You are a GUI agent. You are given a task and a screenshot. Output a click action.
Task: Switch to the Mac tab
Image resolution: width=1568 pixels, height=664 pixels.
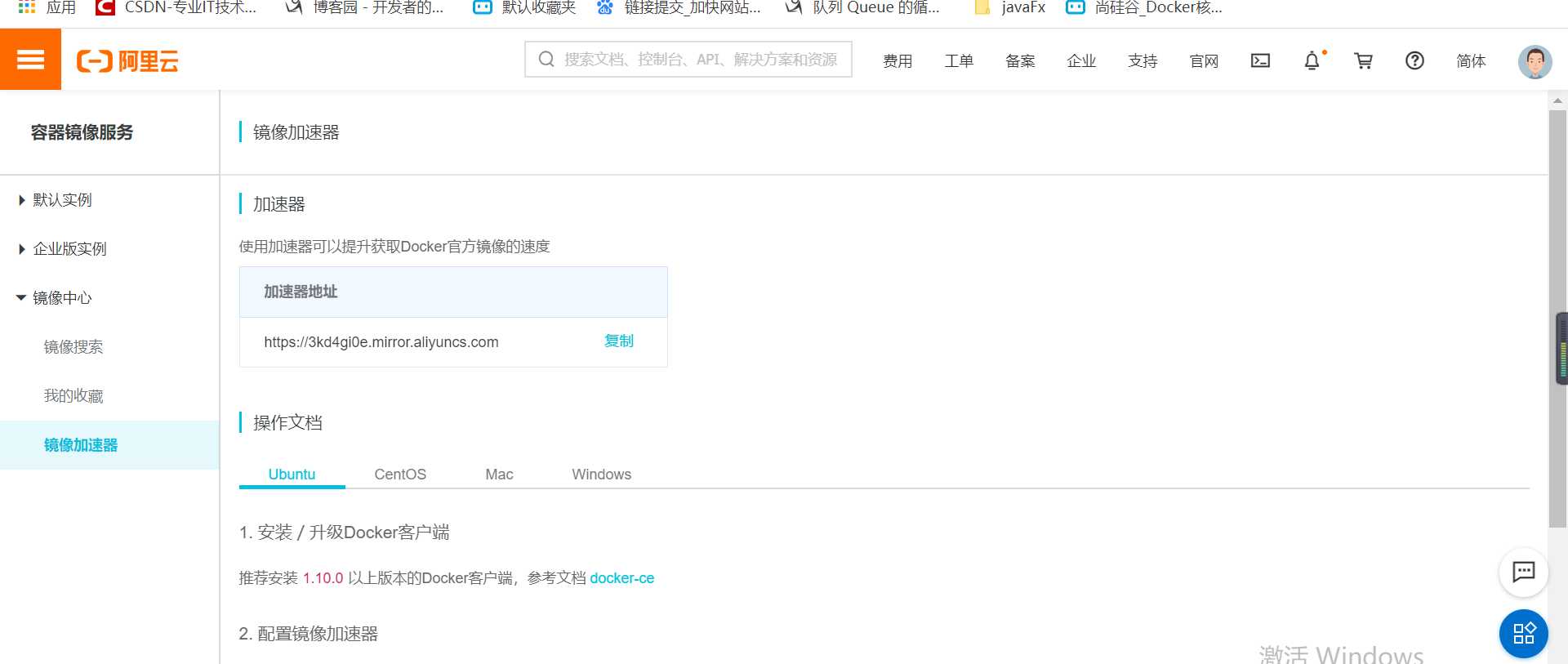[x=499, y=475]
